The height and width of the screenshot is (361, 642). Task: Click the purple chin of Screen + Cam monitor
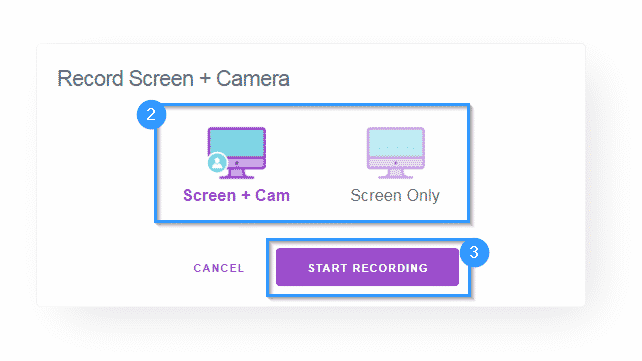pyautogui.click(x=239, y=163)
